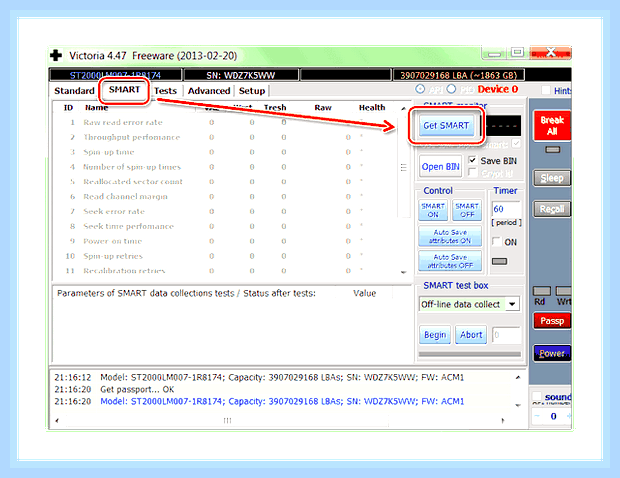Viewport: 620px width, 478px height.
Task: Click Auto Save attributes ON button
Action: click(x=450, y=236)
